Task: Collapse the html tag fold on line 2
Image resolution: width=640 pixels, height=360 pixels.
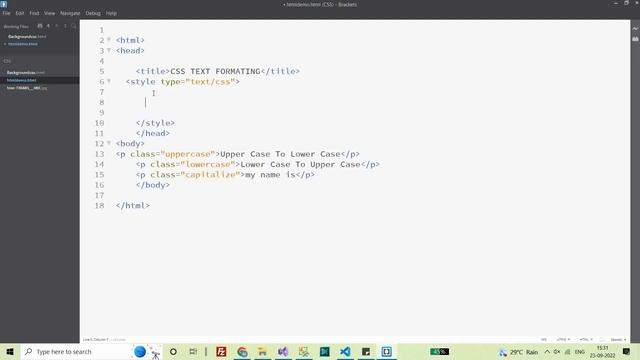Action: click(109, 40)
